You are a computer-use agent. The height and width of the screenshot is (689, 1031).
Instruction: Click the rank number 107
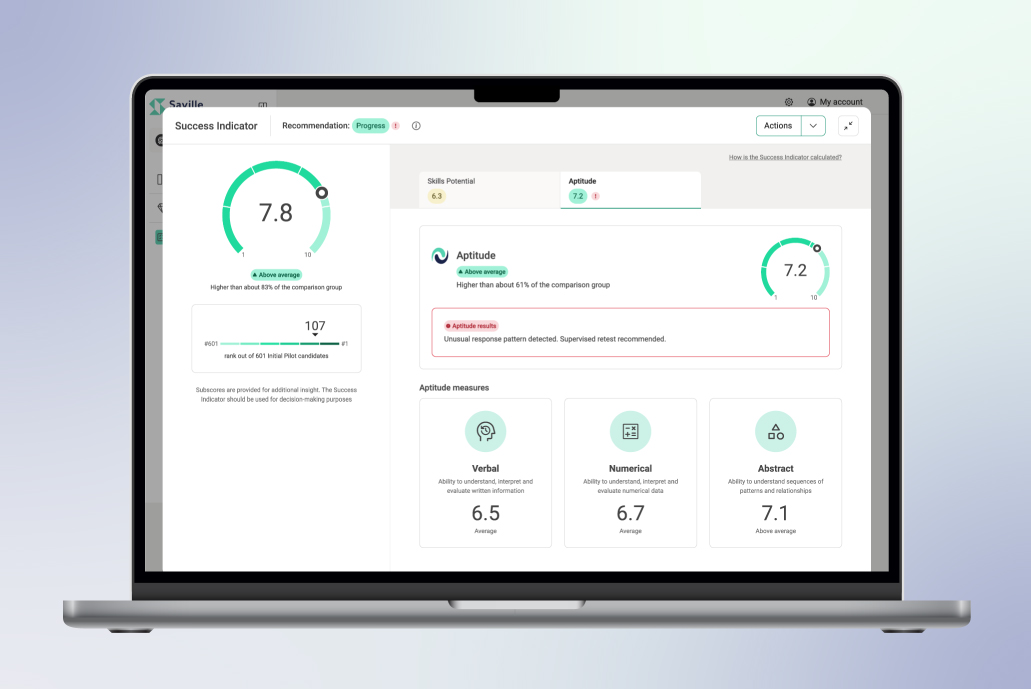315,325
